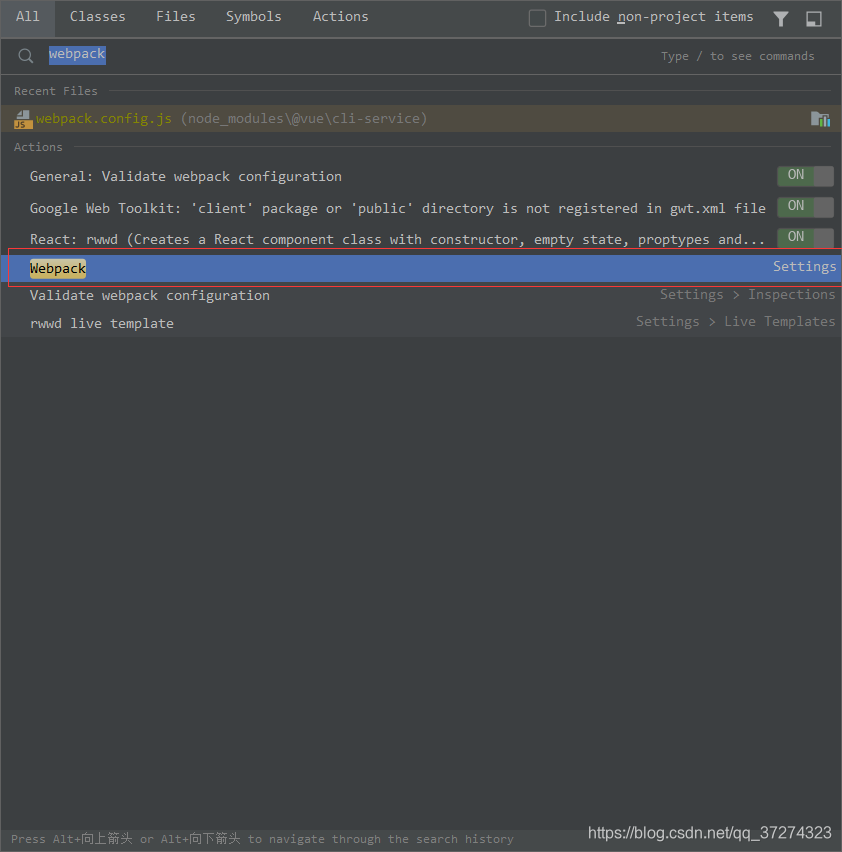Switch to the Files tab
842x852 pixels.
coord(175,17)
